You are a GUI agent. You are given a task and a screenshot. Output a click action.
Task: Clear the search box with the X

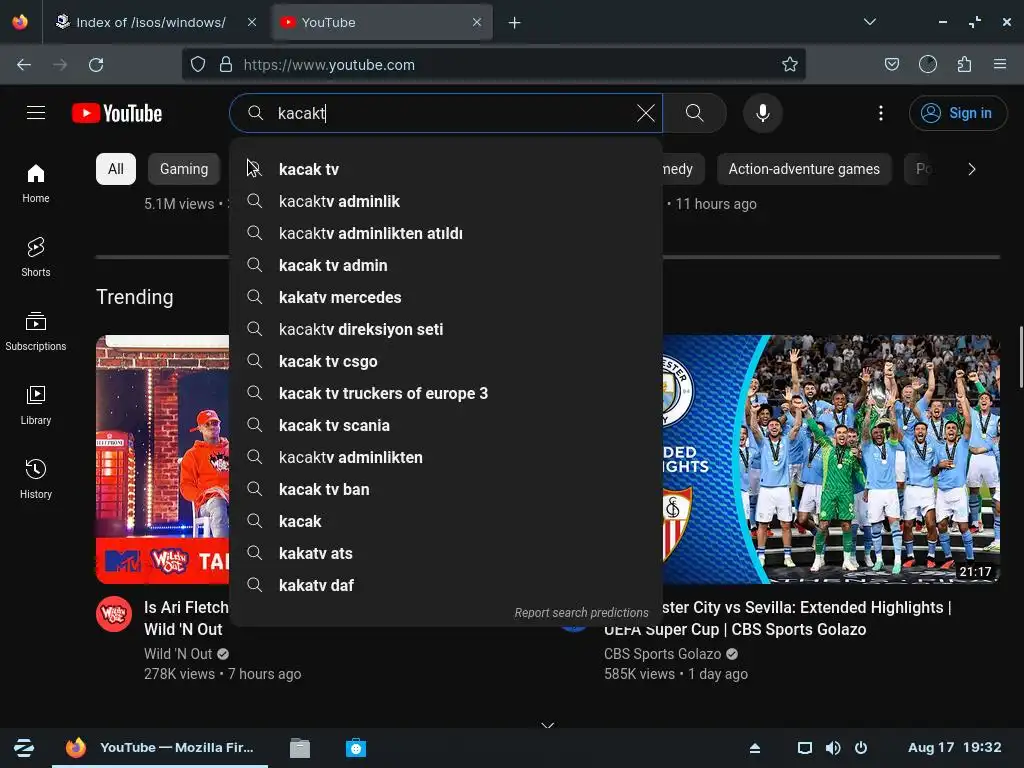[645, 113]
